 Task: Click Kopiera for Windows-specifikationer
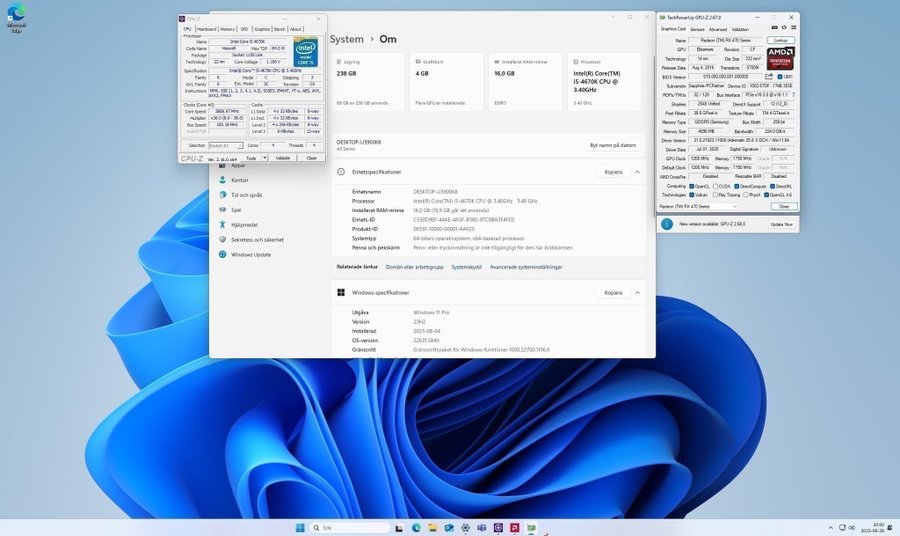pyautogui.click(x=613, y=293)
